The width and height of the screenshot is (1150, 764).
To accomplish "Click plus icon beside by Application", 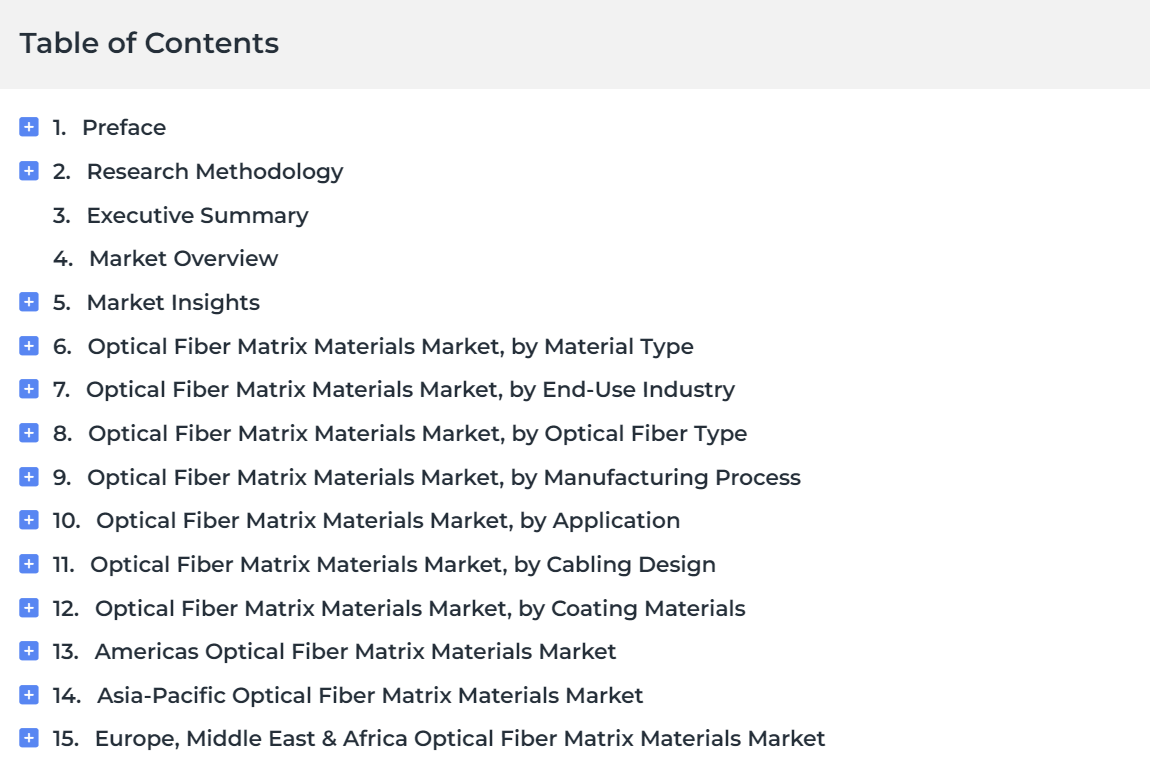I will click(29, 521).
